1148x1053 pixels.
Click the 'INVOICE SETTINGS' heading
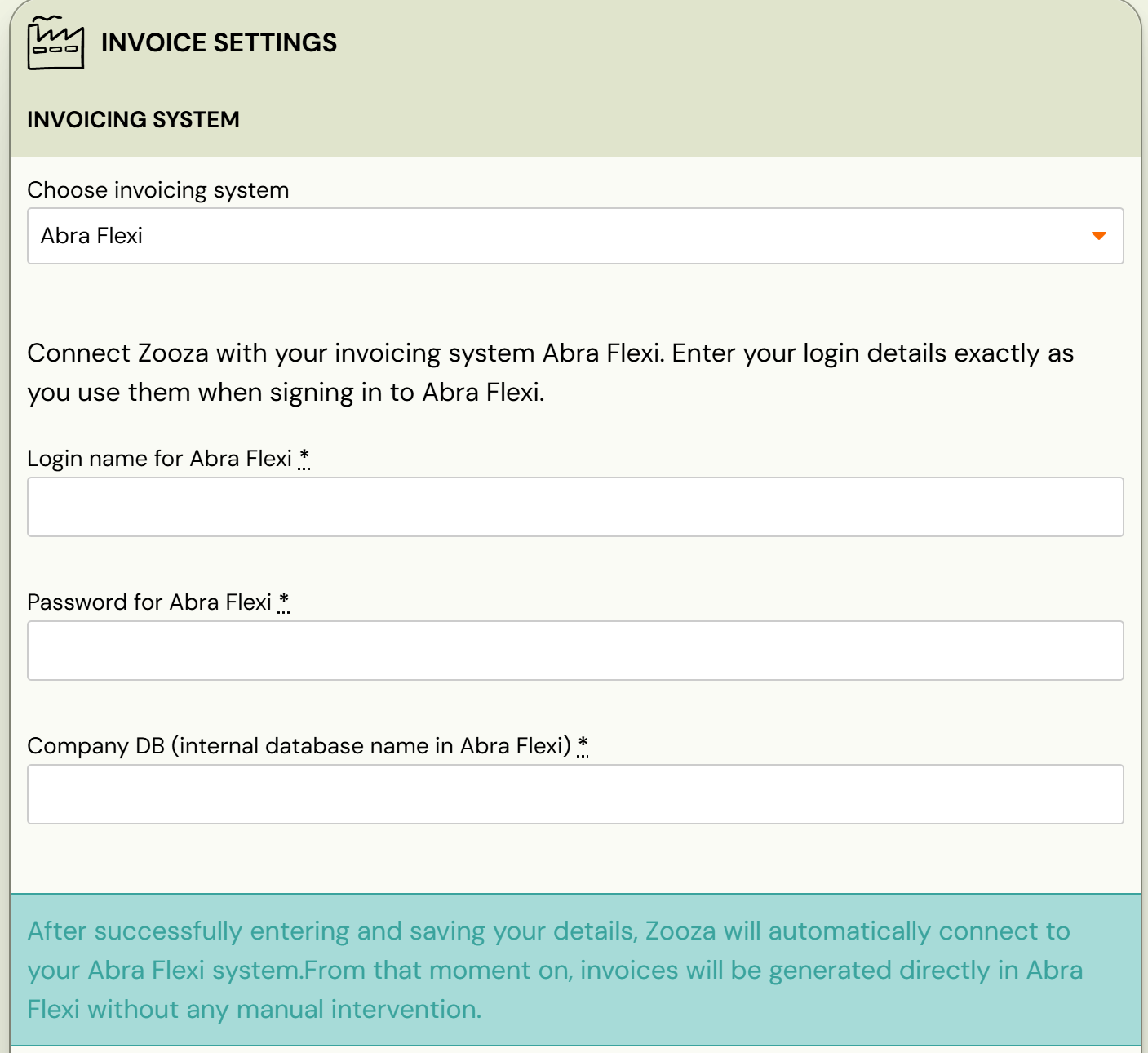pos(219,42)
